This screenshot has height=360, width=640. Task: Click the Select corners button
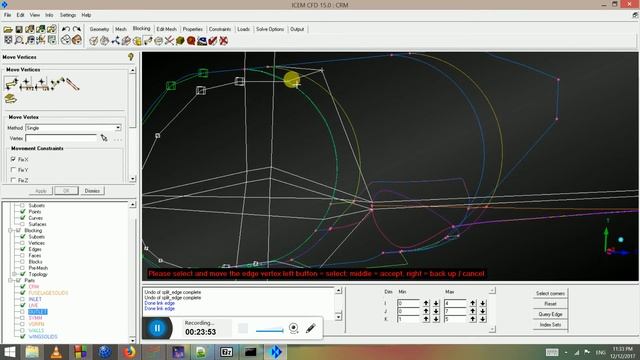pos(550,293)
